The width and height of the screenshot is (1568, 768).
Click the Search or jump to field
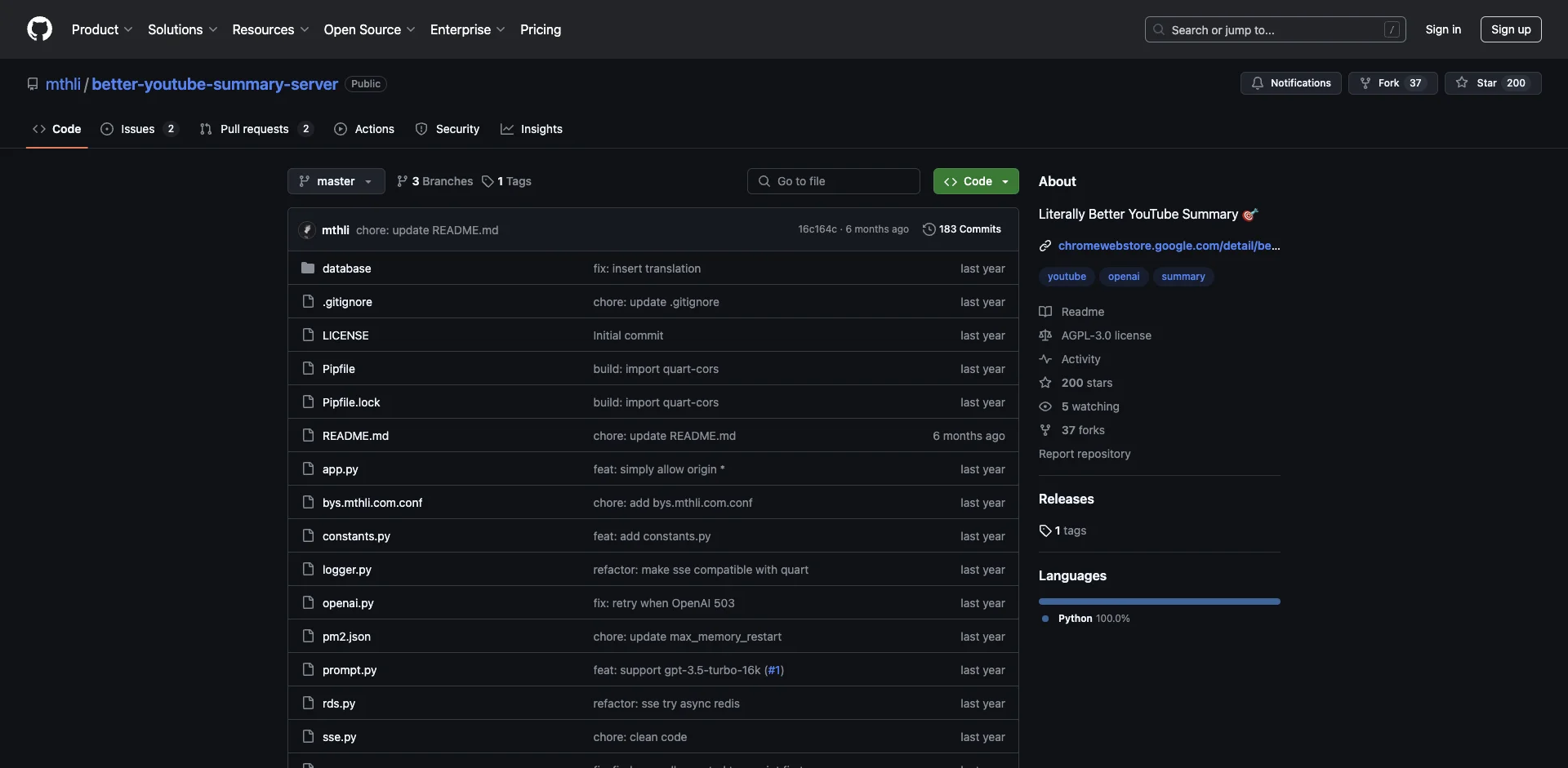(1276, 29)
